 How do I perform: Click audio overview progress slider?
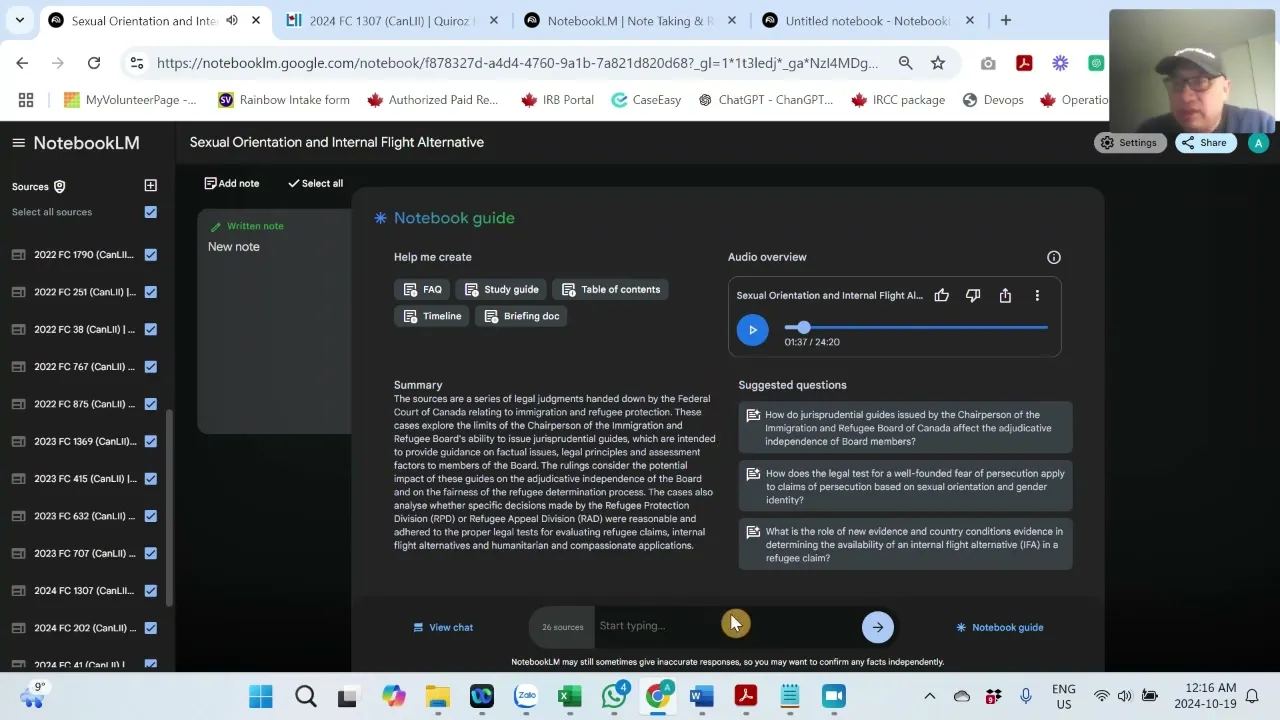pos(916,327)
